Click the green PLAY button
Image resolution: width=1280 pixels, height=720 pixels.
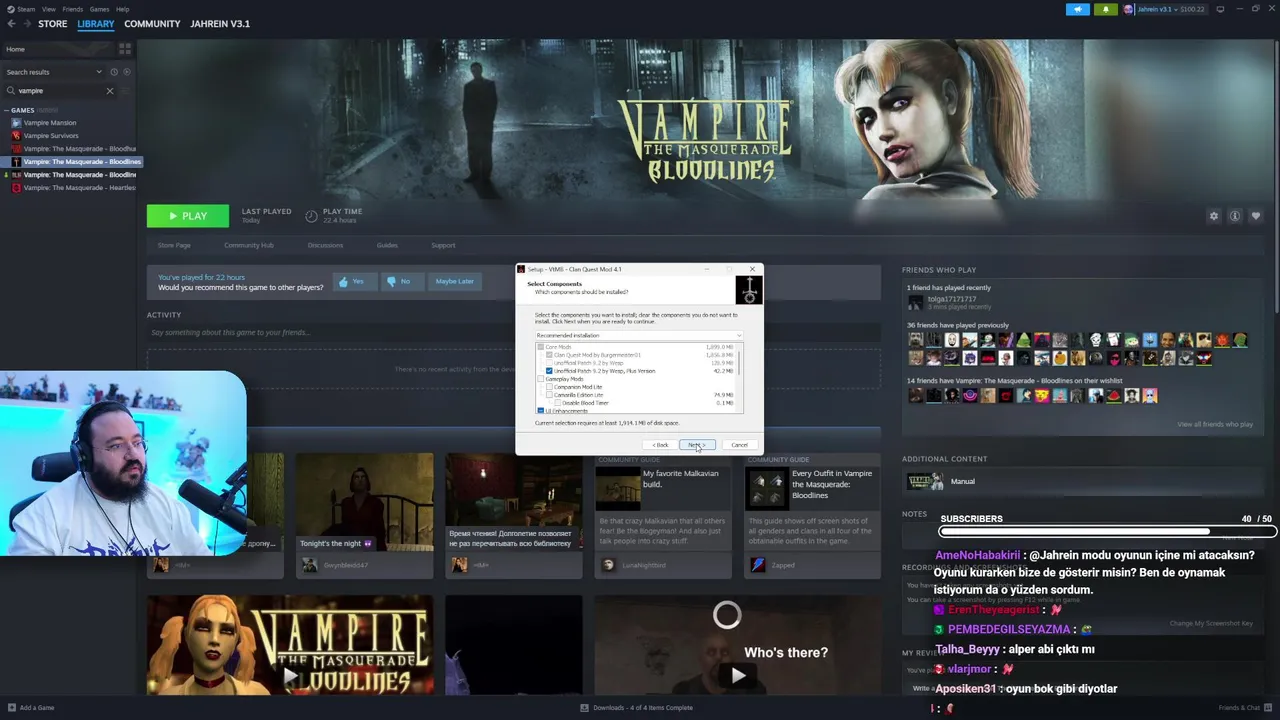click(188, 216)
